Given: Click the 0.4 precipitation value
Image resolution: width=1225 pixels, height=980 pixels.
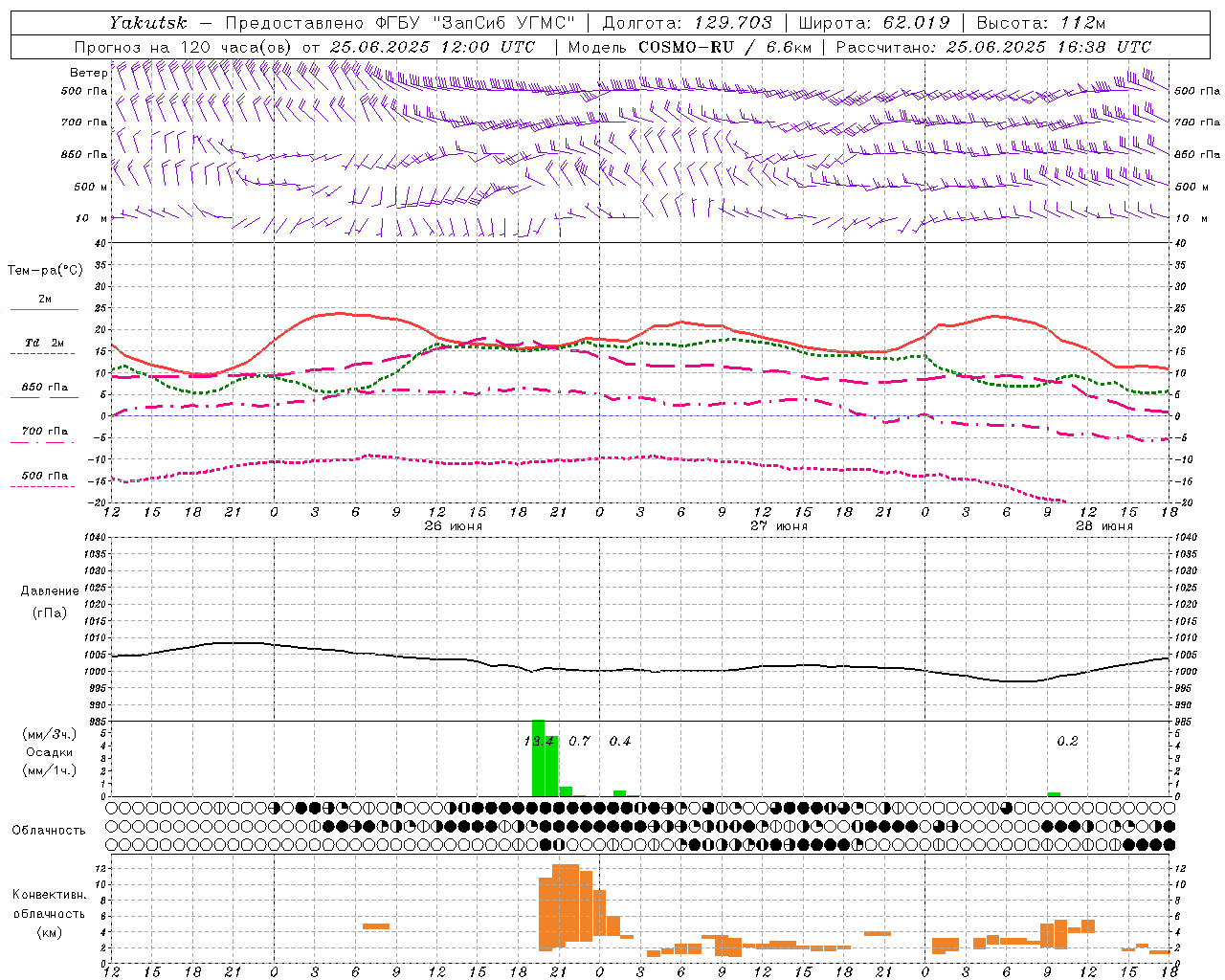Looking at the screenshot, I should 620,742.
